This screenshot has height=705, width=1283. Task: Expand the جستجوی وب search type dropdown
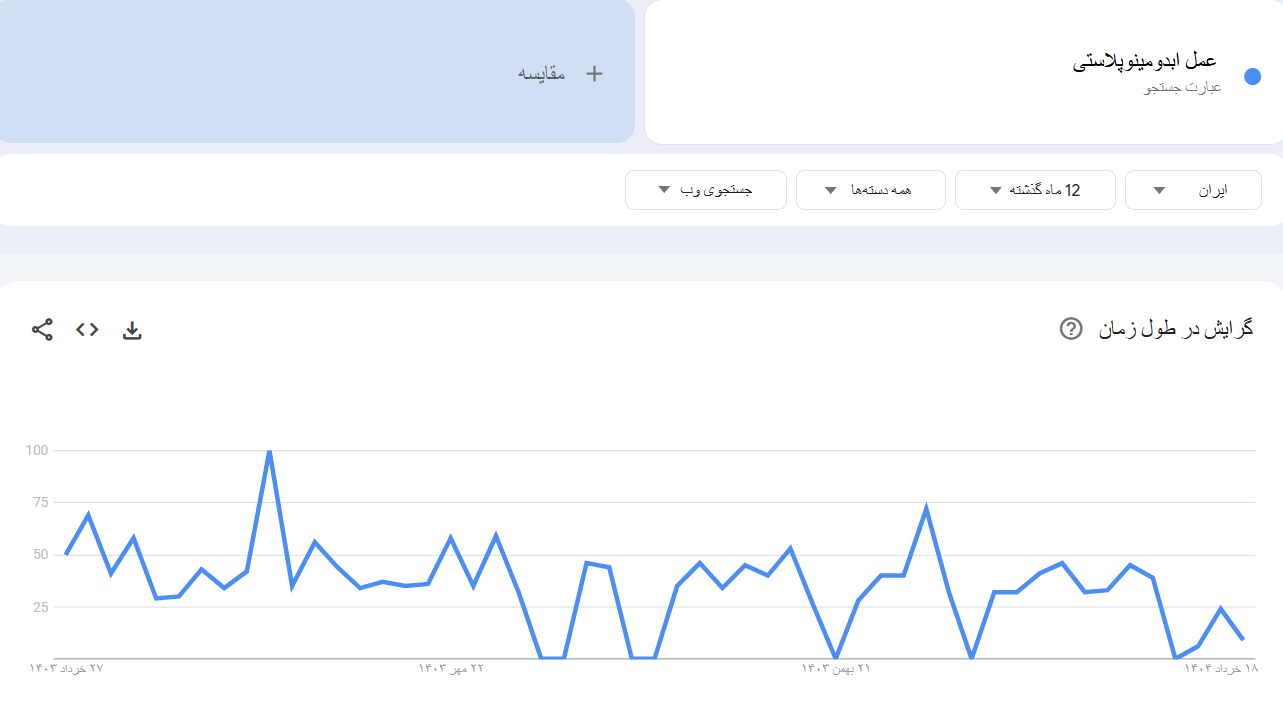point(705,190)
